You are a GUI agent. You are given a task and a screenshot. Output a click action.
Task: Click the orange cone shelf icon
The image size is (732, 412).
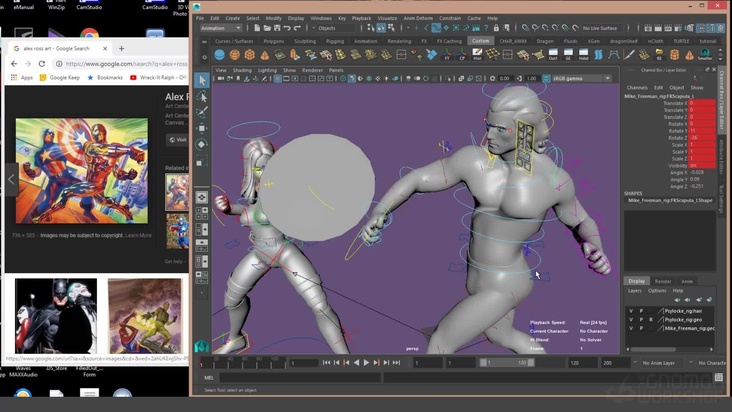(265, 55)
